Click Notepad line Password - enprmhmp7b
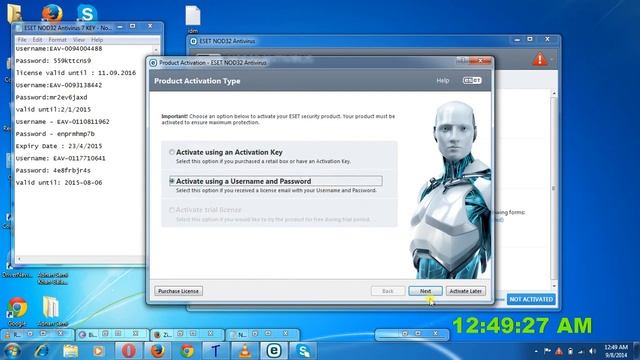 click(55, 133)
